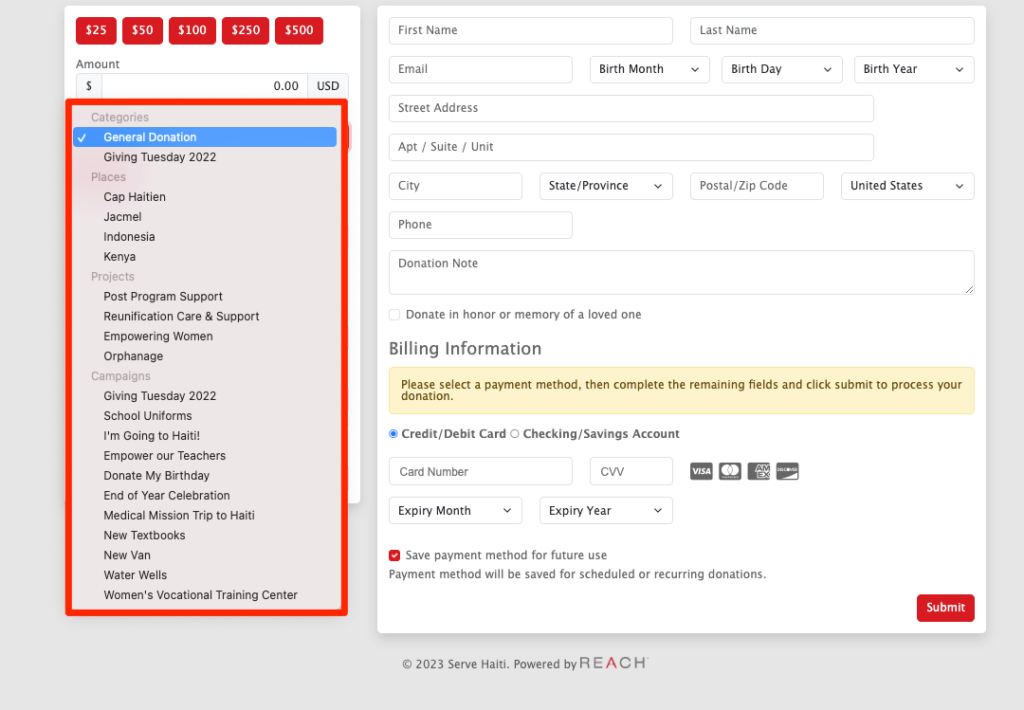Open the Expiry Month dropdown
The width and height of the screenshot is (1024, 710).
(455, 511)
